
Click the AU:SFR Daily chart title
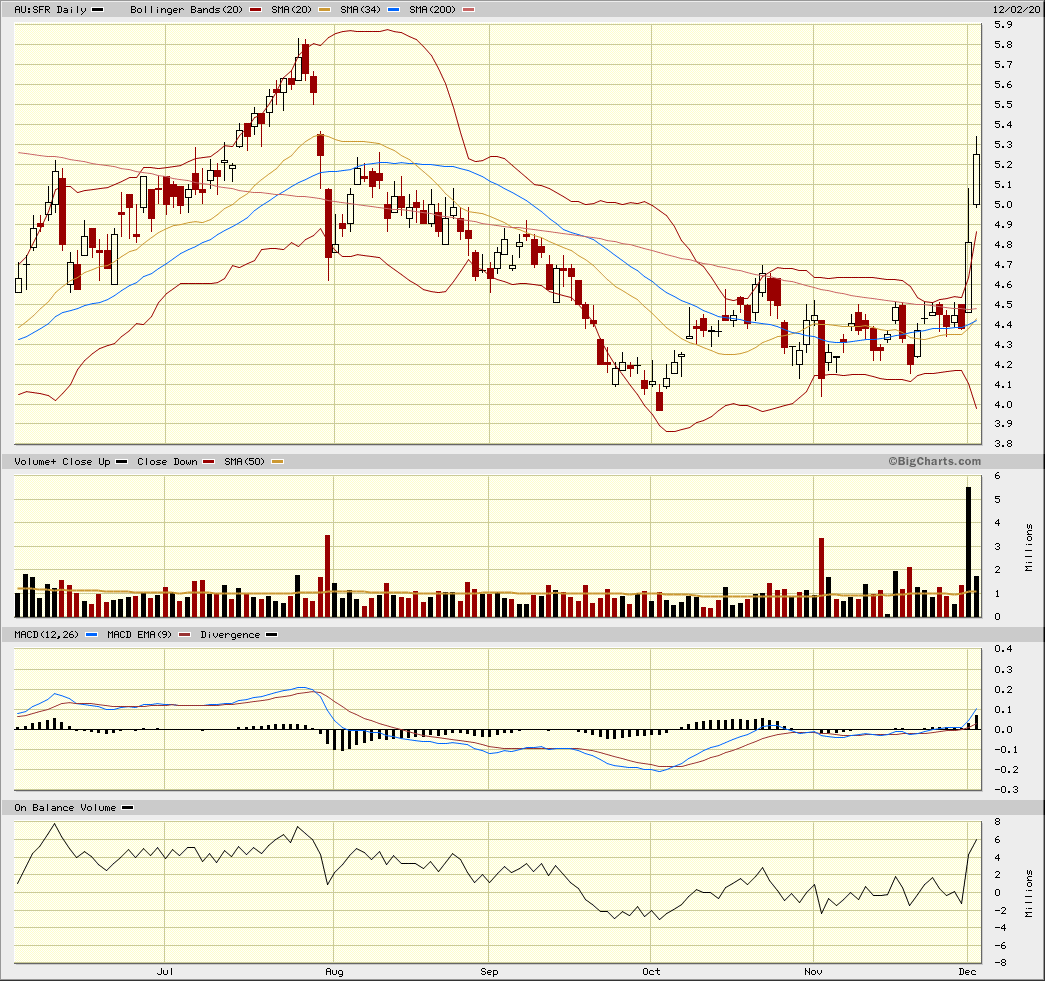pyautogui.click(x=51, y=10)
